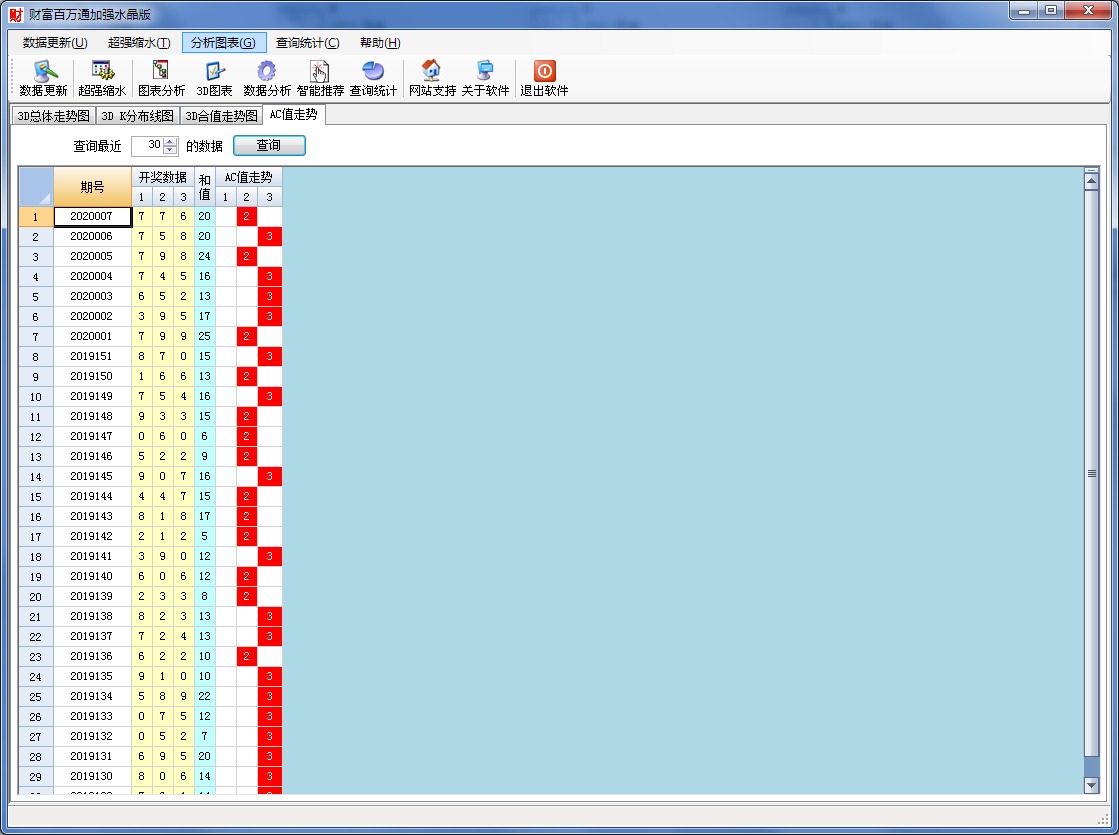
Task: Switch to the 3D总体走势图 tab
Action: (x=53, y=116)
